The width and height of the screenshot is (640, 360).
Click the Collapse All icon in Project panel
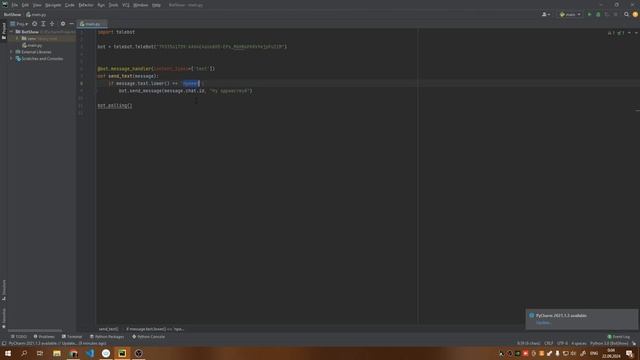pos(52,24)
